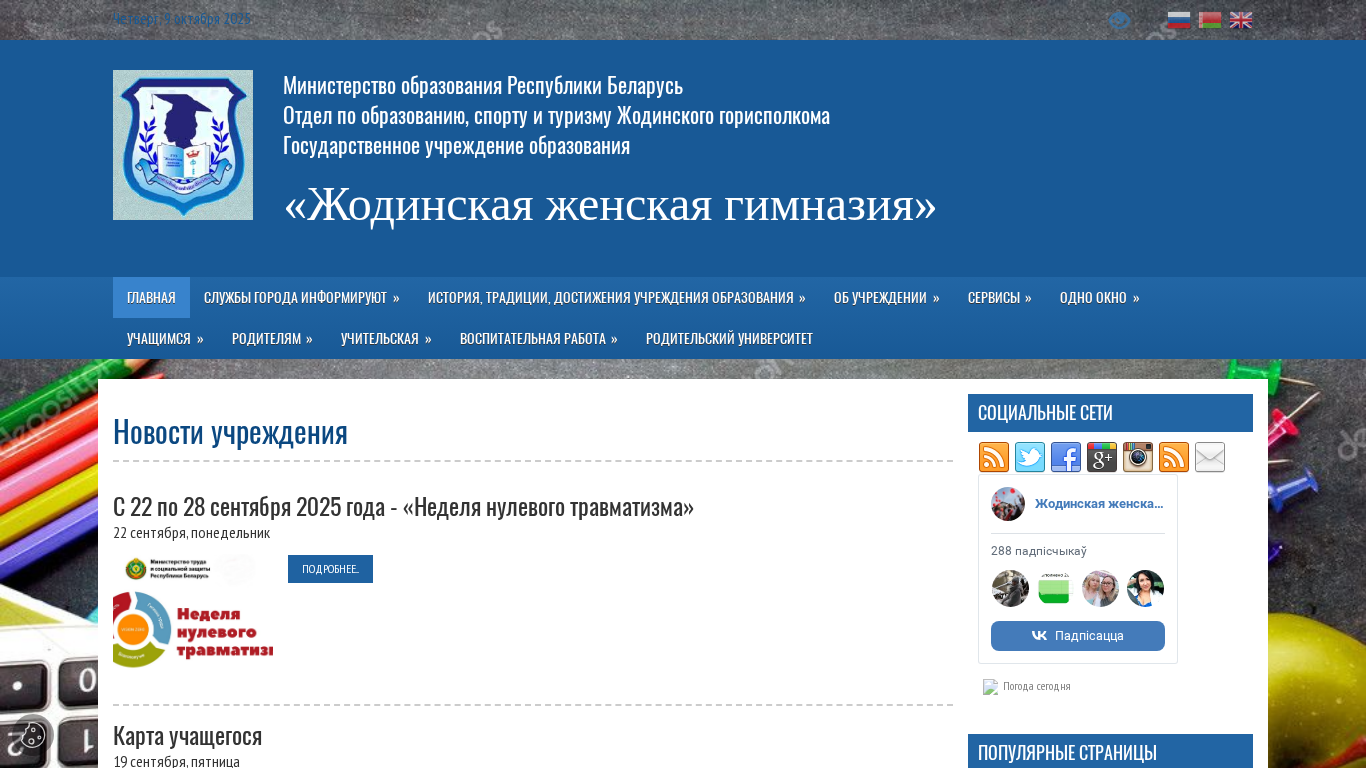This screenshot has width=1366, height=768.
Task: Open the accessibility eye icon
Action: click(1119, 20)
